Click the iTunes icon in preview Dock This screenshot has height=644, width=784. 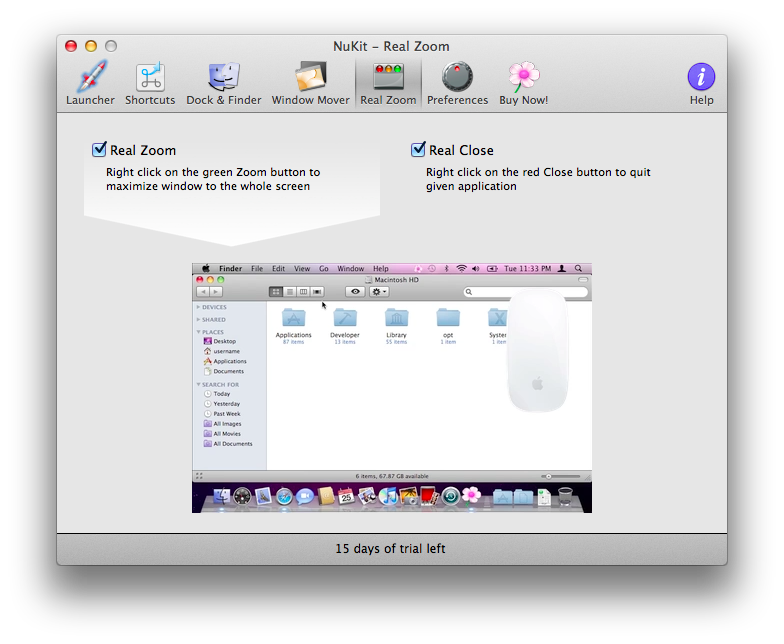pyautogui.click(x=388, y=496)
